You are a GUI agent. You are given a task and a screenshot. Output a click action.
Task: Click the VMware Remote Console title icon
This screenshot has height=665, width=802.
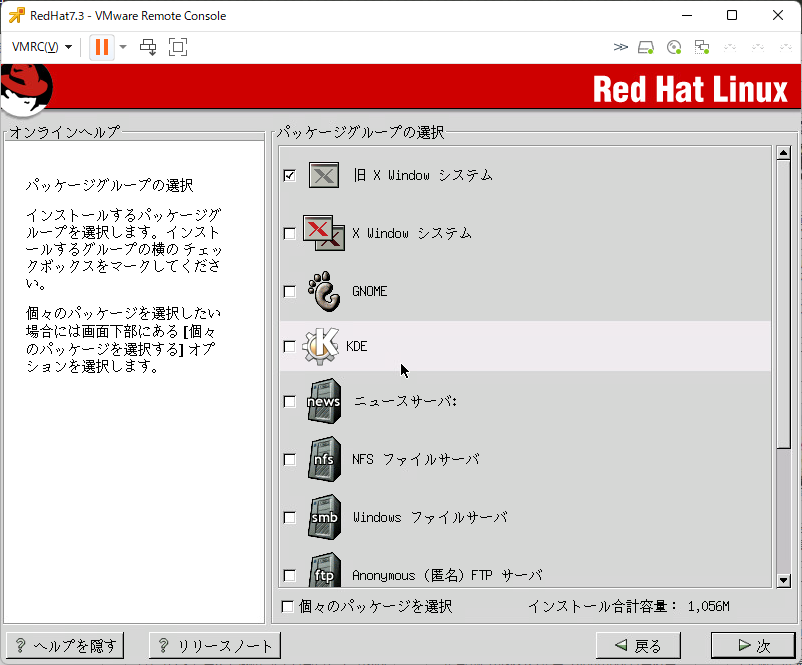[16, 15]
